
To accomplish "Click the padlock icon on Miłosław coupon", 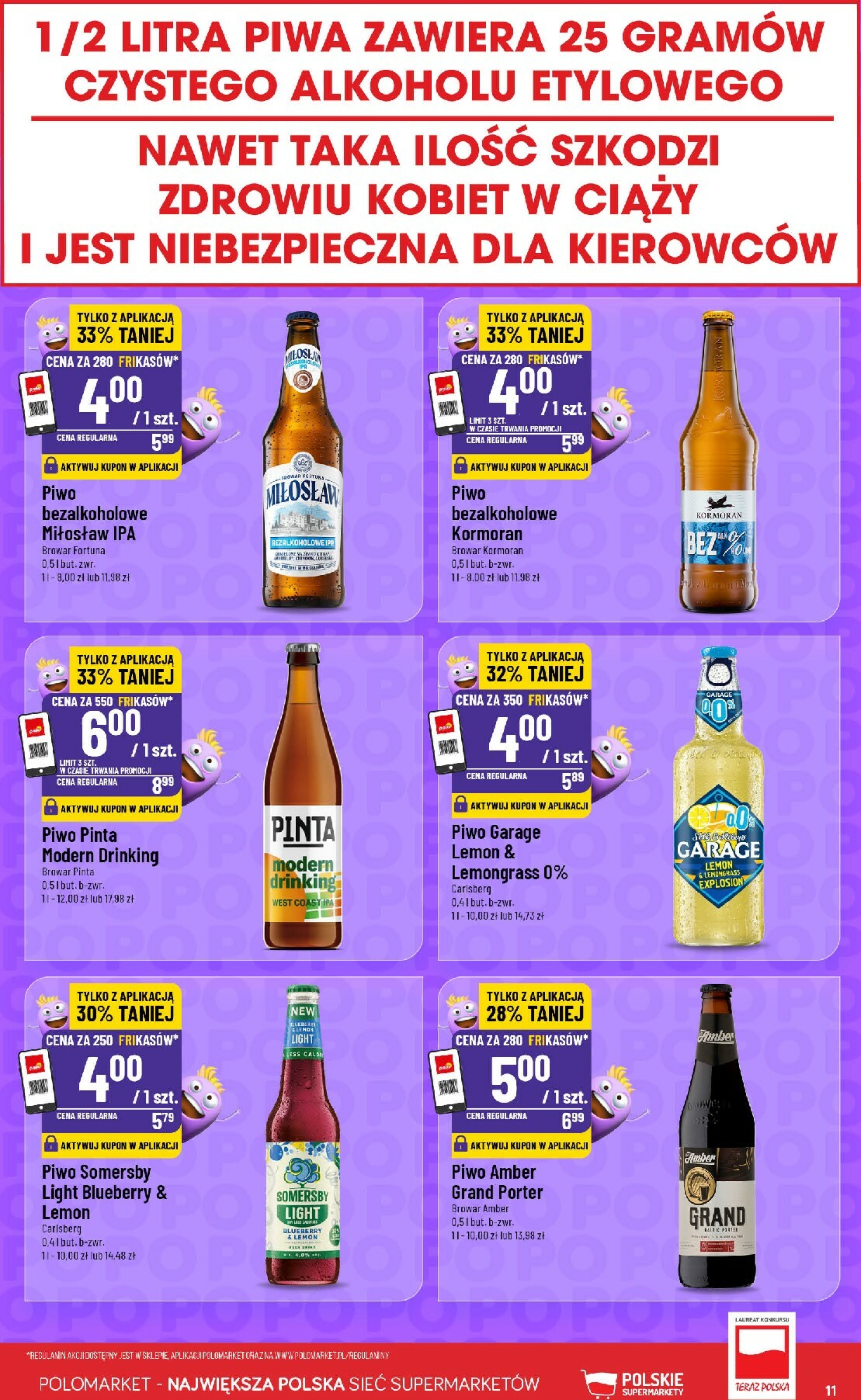I will tap(50, 466).
